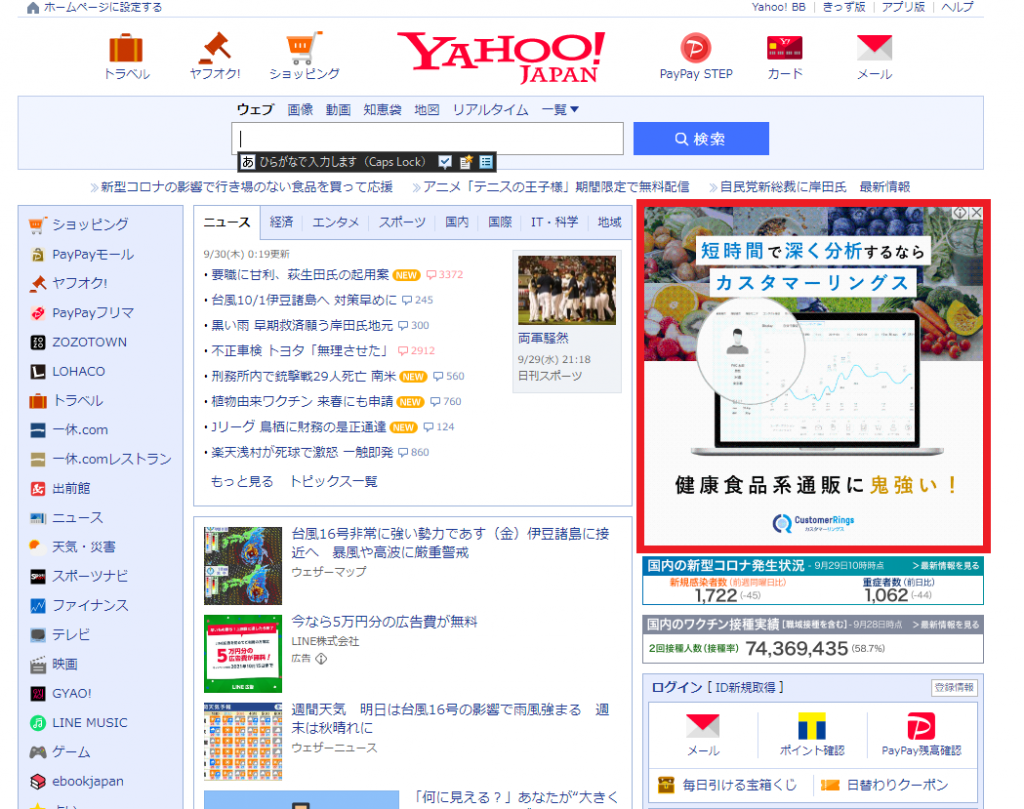Open the 自民党新総裁に岸田氏 最新情報 link

click(x=815, y=187)
